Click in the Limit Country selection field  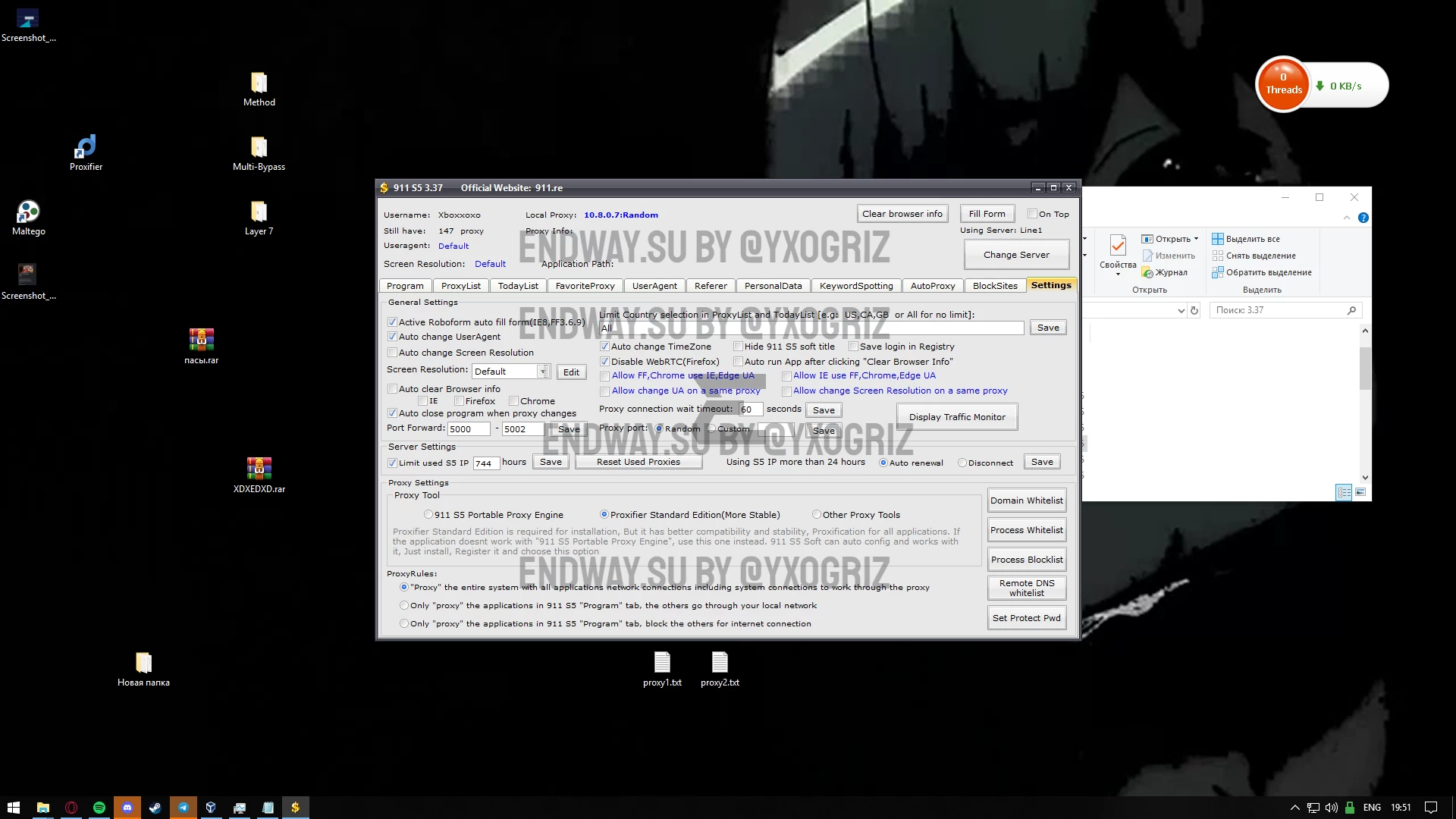pos(811,328)
